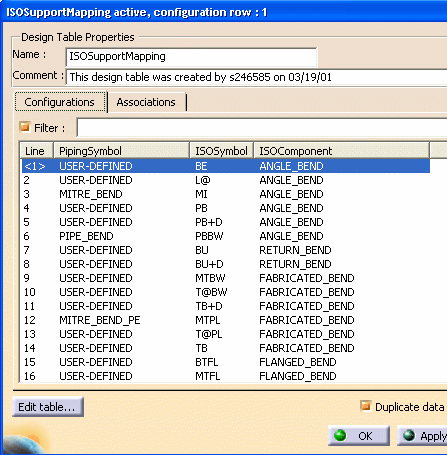Enable the Duplicate data checkbox
The width and height of the screenshot is (447, 455).
[366, 406]
